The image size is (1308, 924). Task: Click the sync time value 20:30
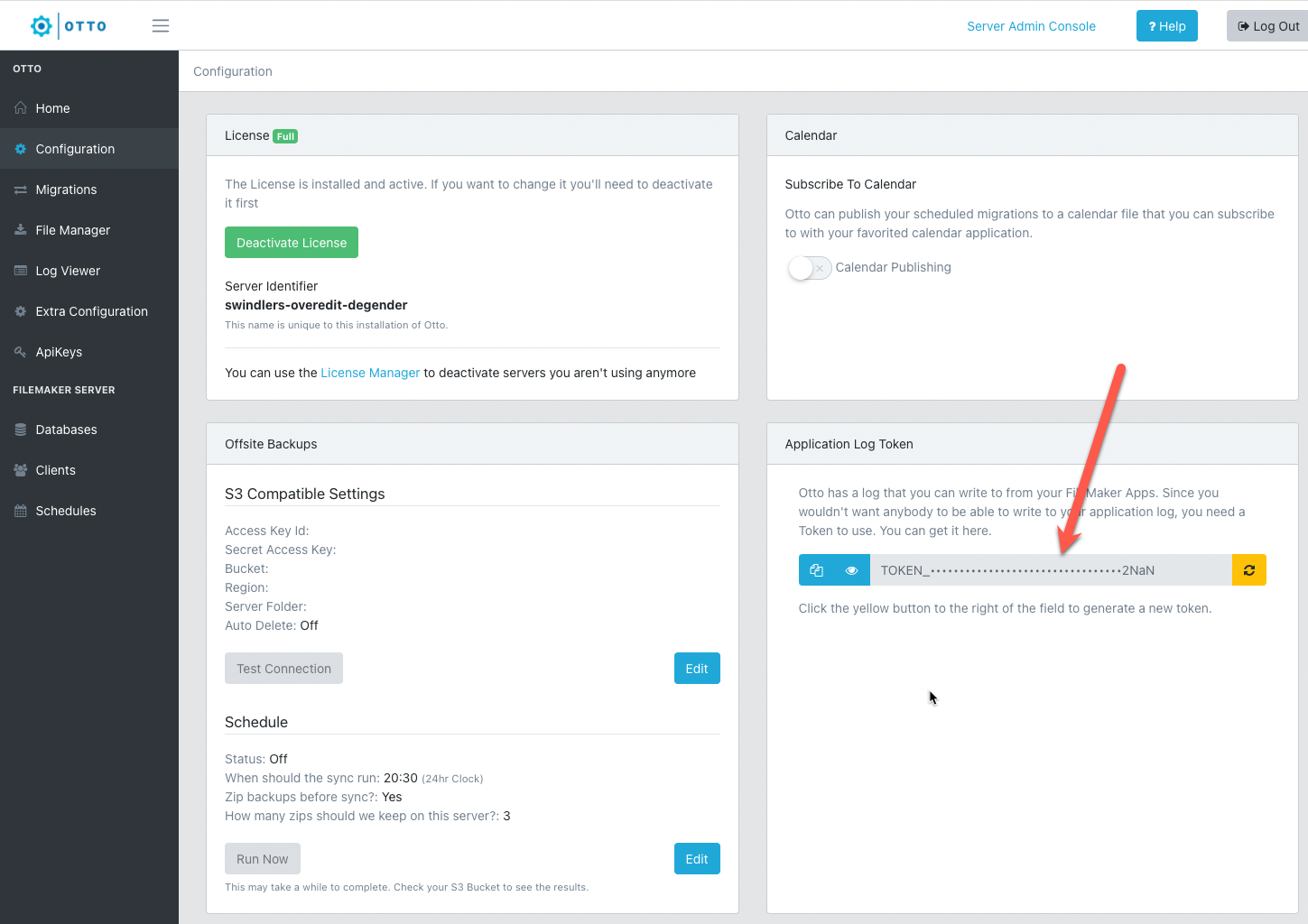click(401, 778)
